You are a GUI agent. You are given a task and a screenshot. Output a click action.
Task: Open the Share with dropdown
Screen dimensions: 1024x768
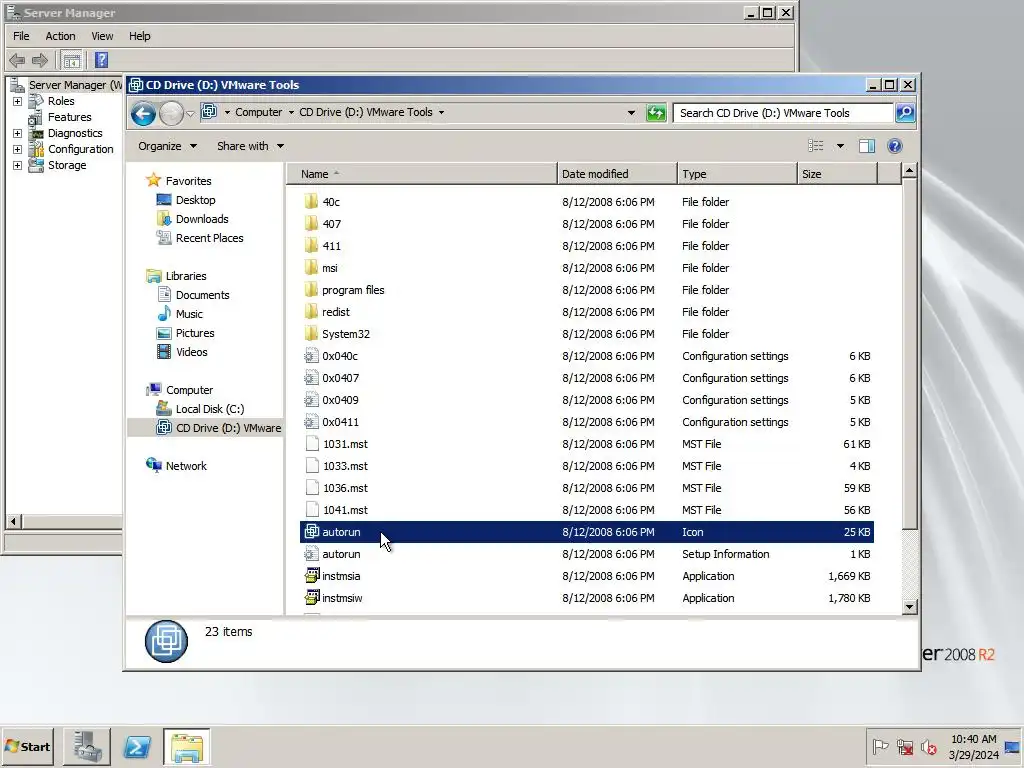(x=250, y=146)
